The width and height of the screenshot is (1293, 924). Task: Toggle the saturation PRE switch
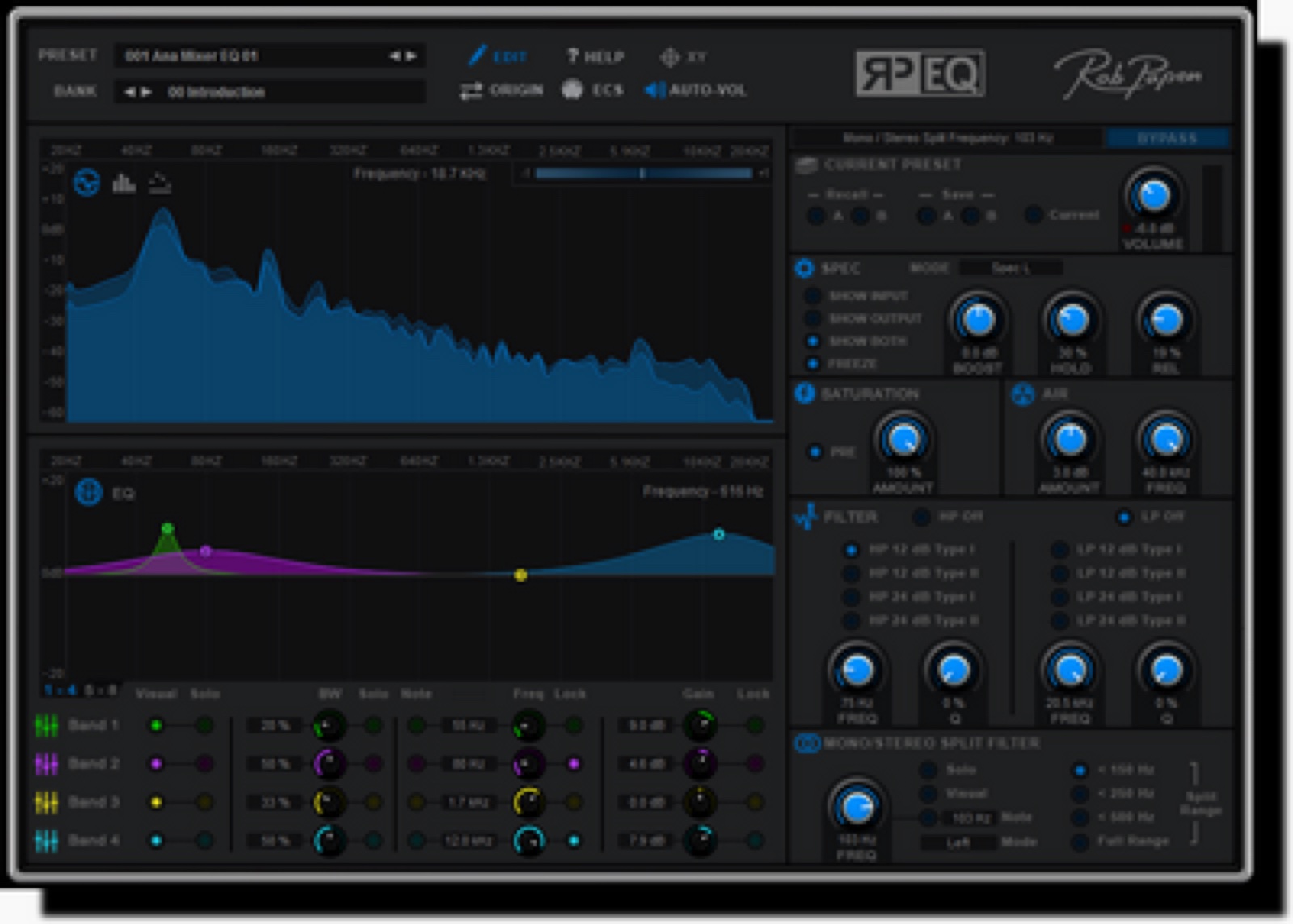815,451
